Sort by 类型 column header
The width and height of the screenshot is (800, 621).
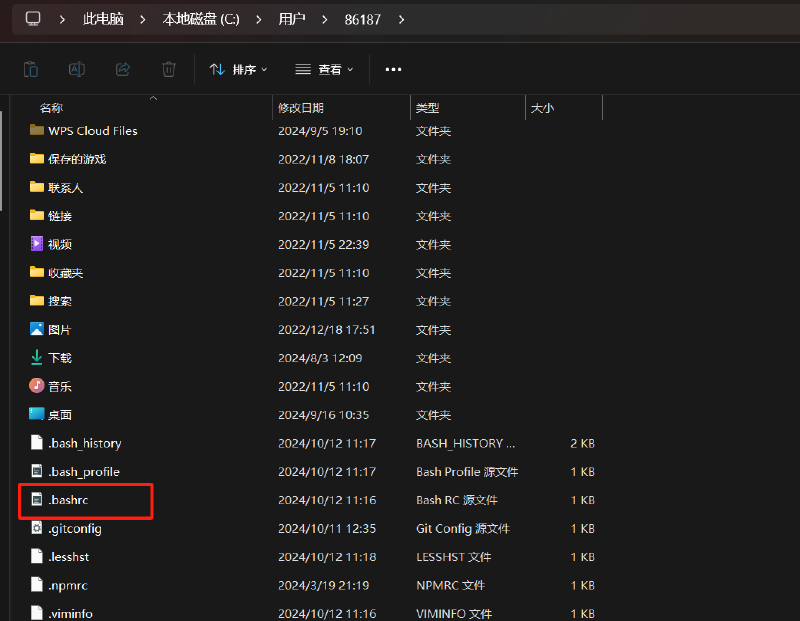tap(428, 108)
